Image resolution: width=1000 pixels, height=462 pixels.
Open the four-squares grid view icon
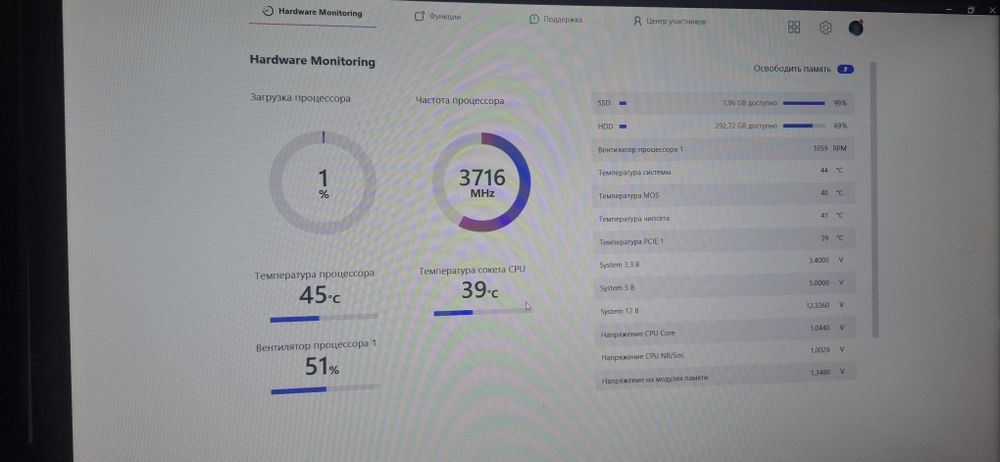[x=794, y=27]
